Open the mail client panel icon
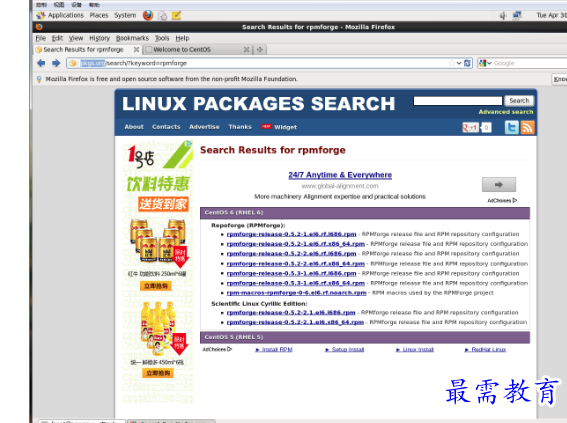 tap(162, 16)
